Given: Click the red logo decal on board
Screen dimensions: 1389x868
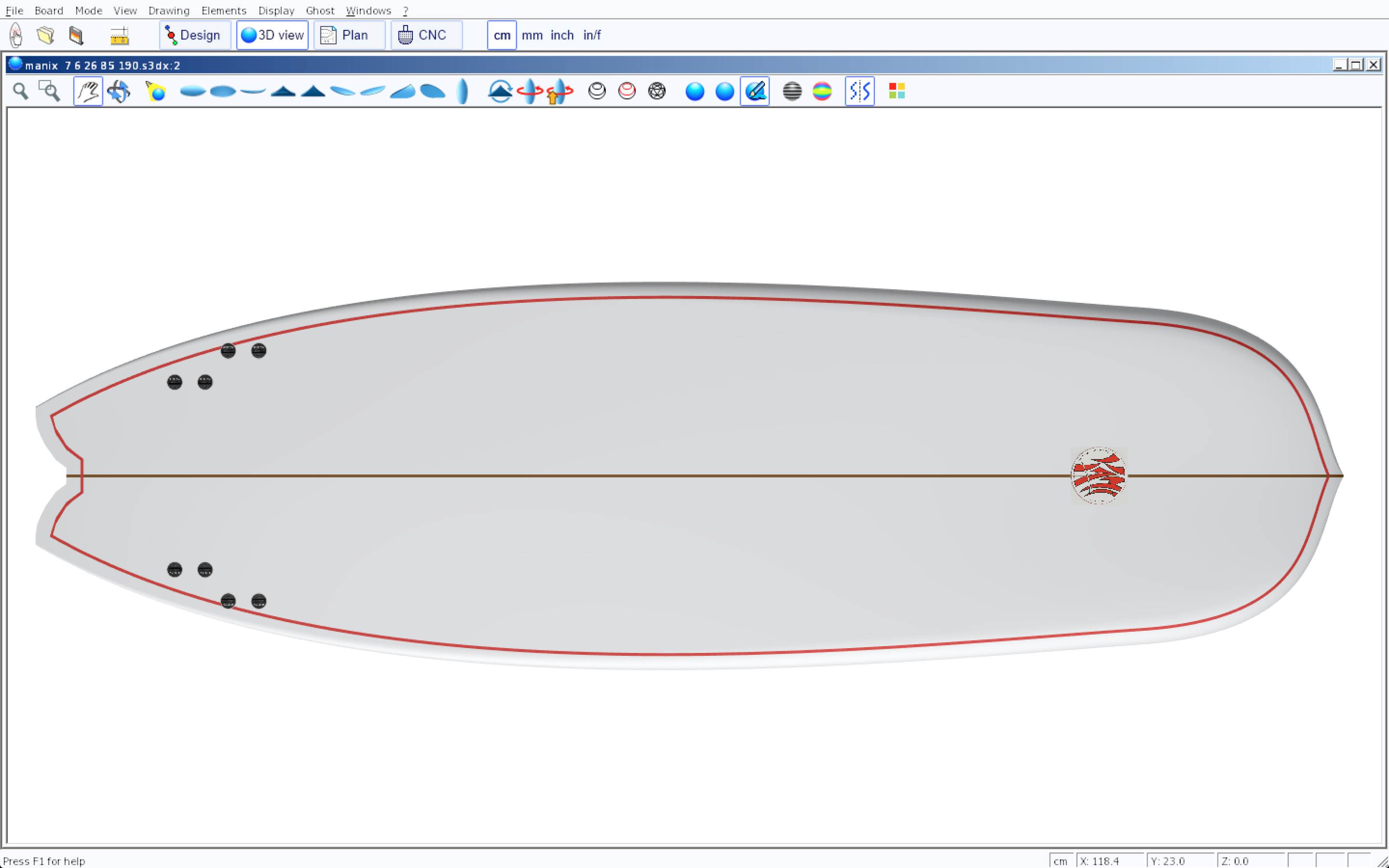Looking at the screenshot, I should [1098, 476].
